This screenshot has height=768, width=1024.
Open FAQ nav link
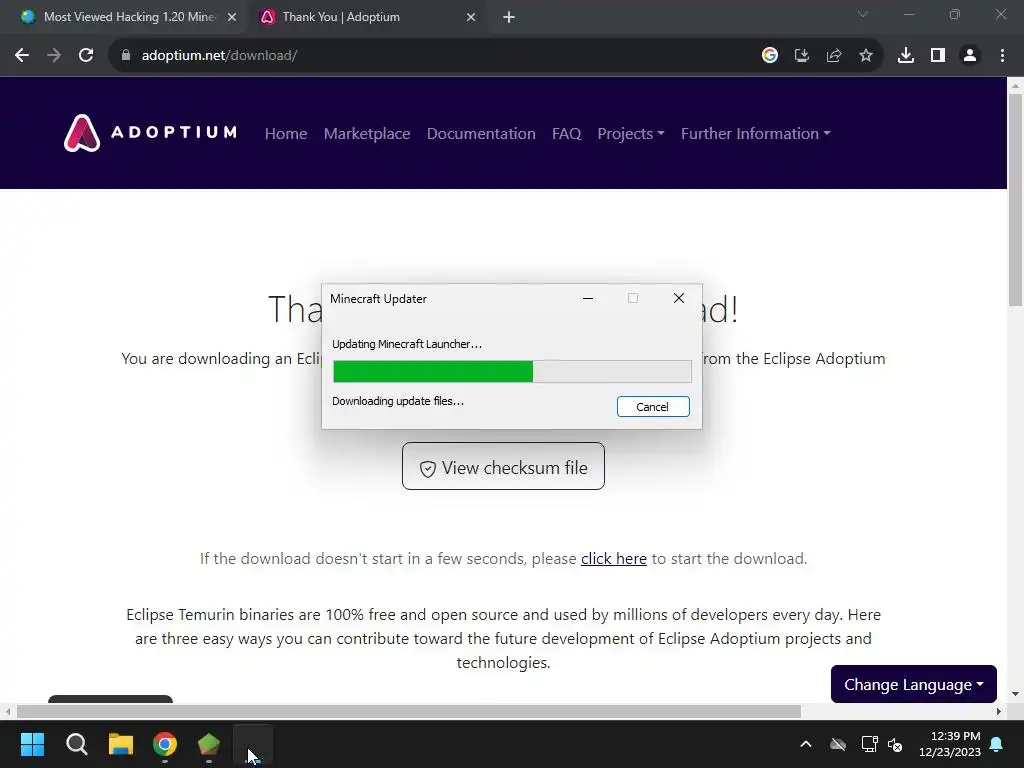click(566, 133)
